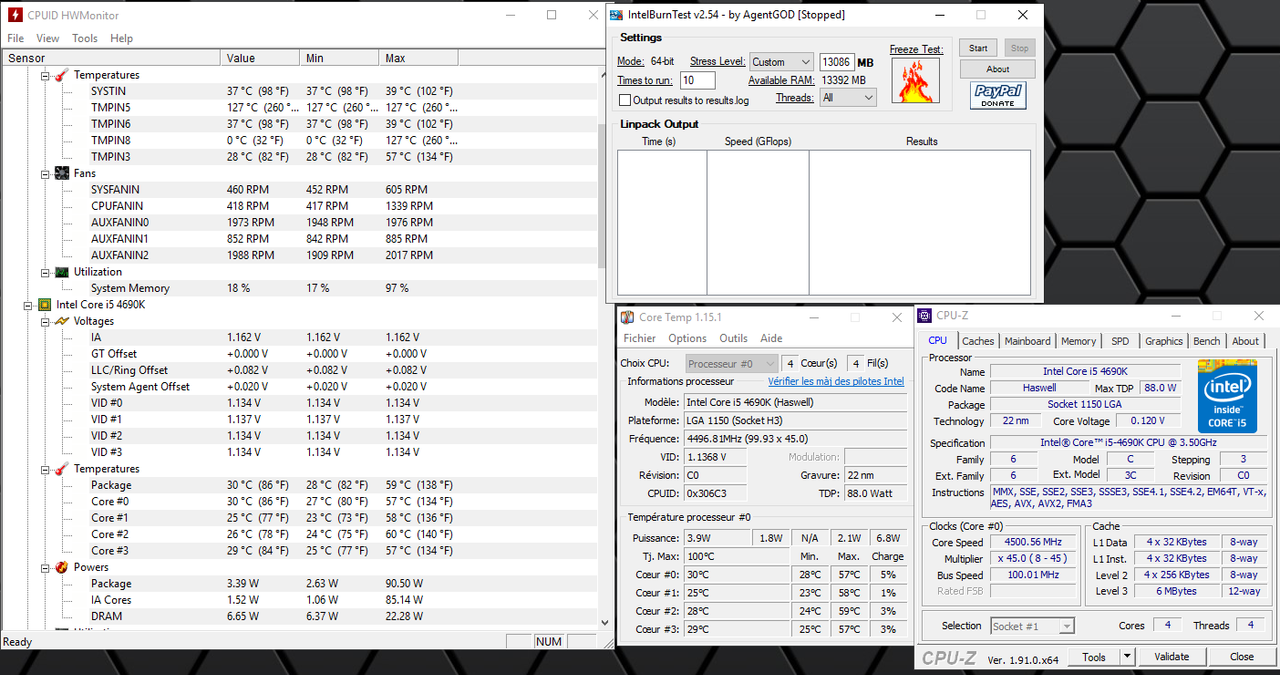Switch to CPU-Z Mainboard tab
Viewport: 1280px width, 675px height.
pos(1028,341)
